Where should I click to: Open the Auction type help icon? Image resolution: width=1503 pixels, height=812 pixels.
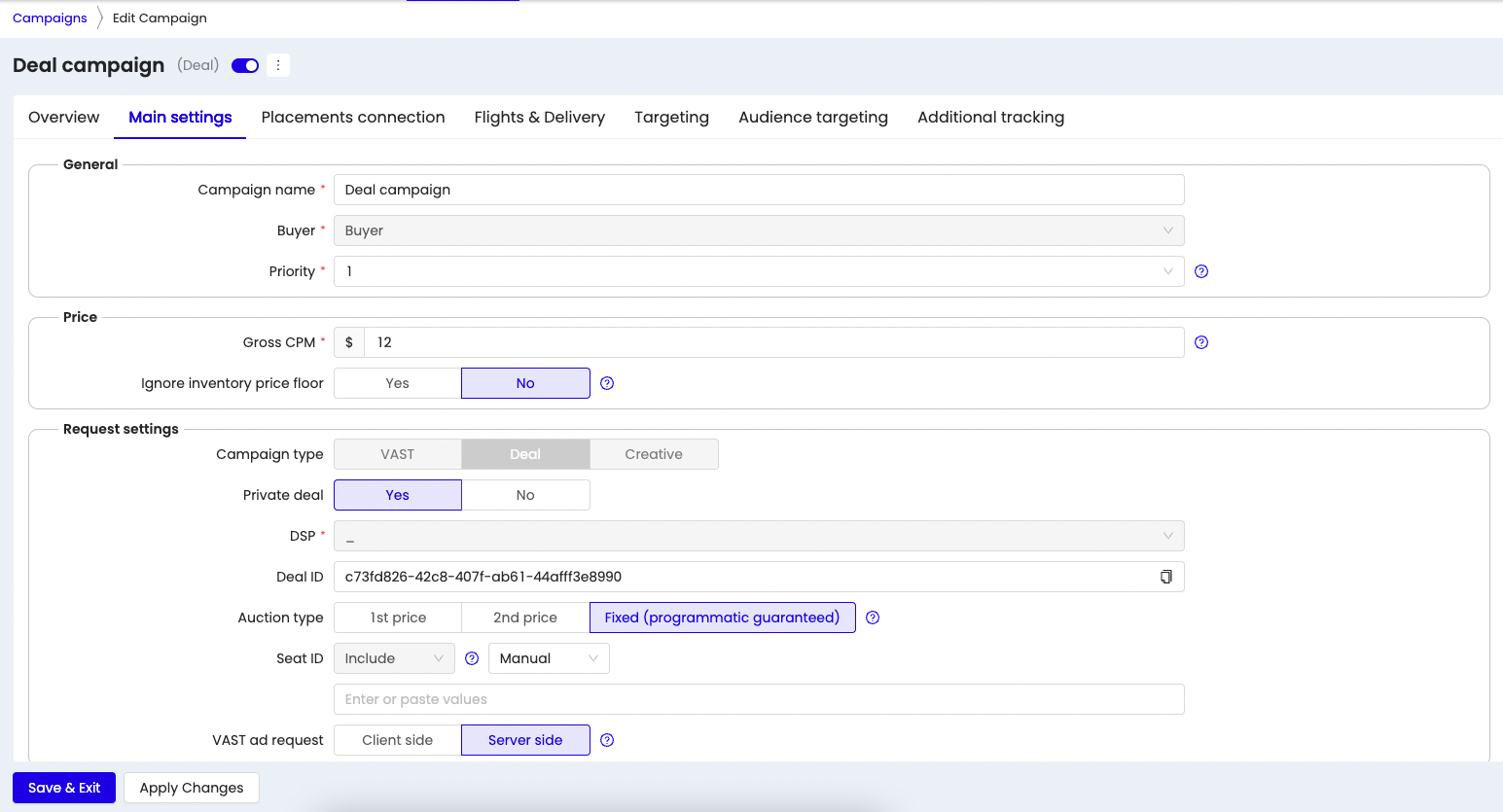click(873, 618)
